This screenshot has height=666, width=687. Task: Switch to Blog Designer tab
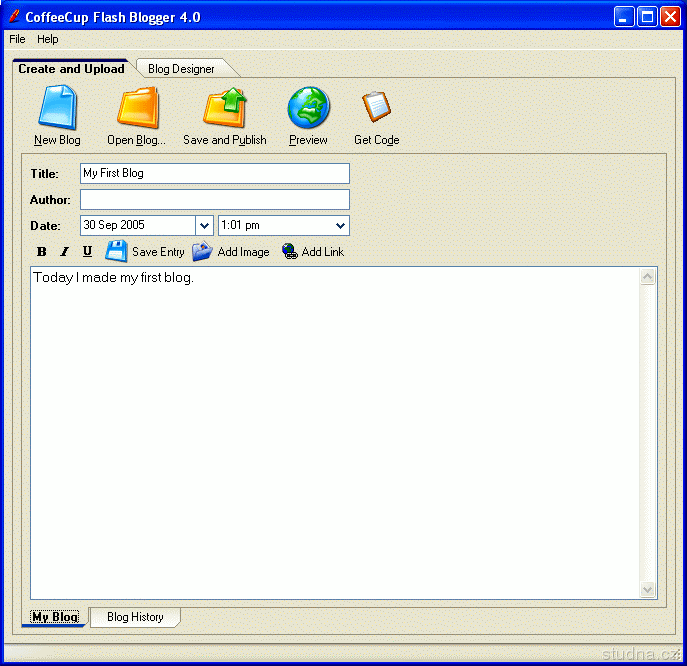[x=181, y=69]
